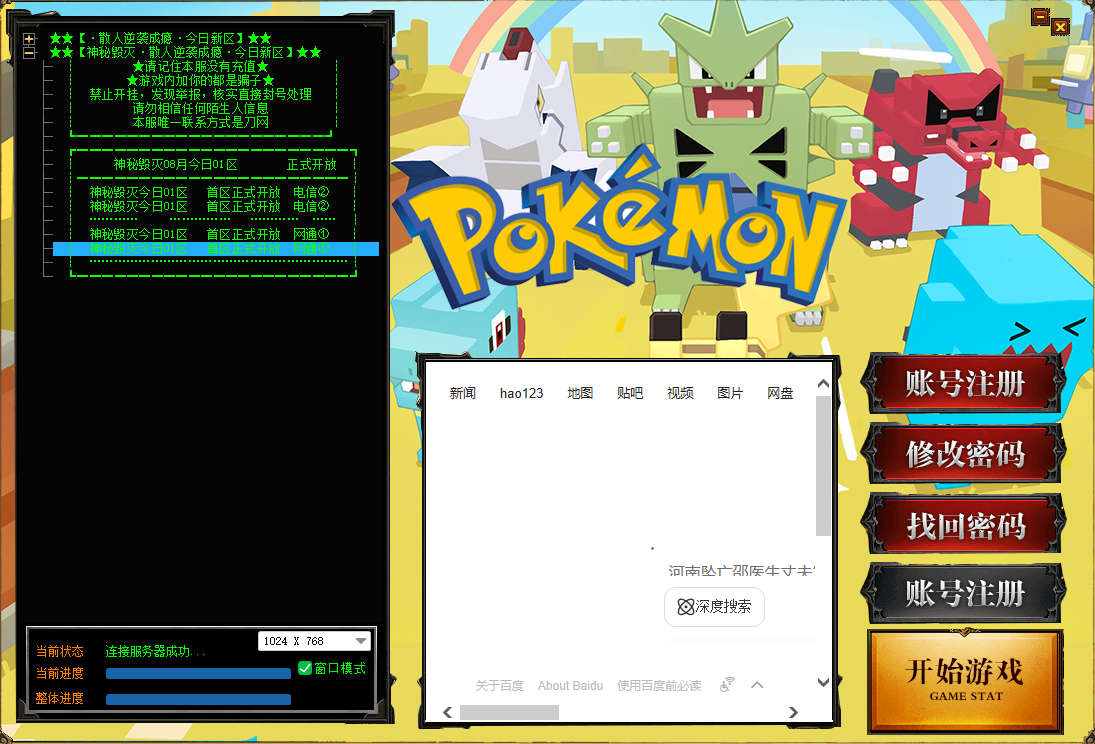Open 图片 in Baidu navigation
Viewport: 1095px width, 744px height.
(730, 393)
